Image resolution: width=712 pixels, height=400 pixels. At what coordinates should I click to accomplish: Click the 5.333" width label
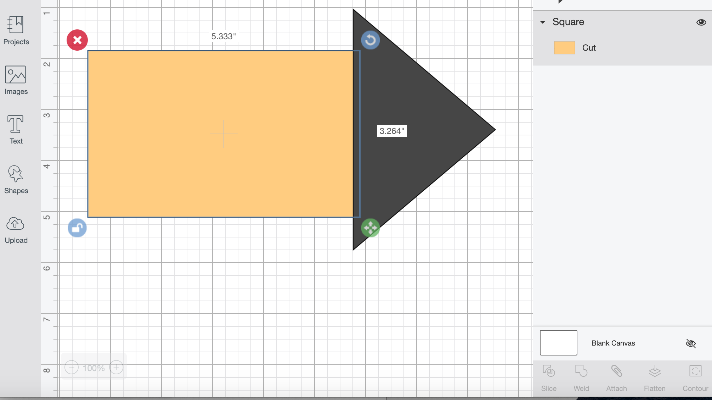click(x=223, y=36)
